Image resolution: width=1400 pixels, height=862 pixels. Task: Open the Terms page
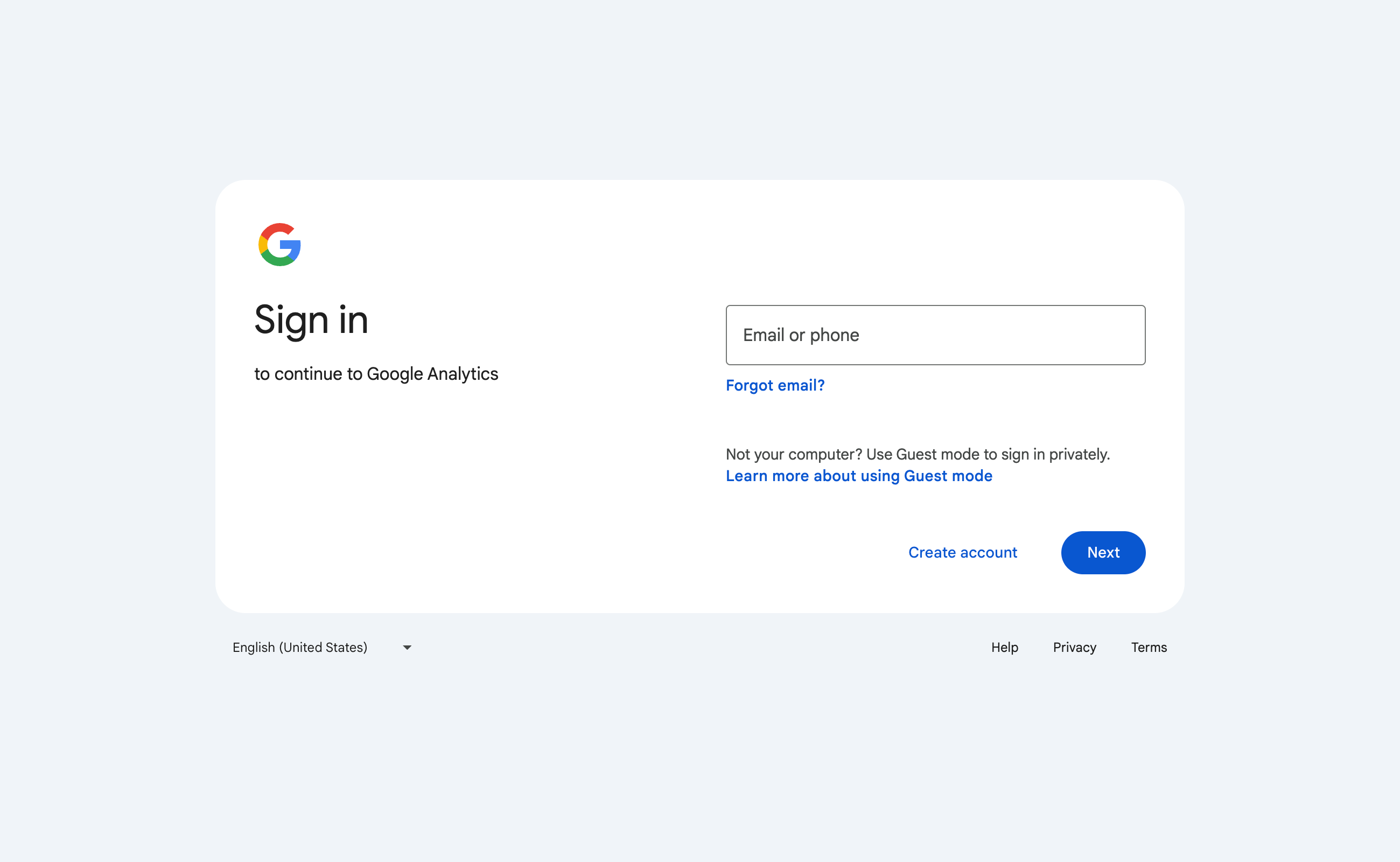(x=1149, y=647)
